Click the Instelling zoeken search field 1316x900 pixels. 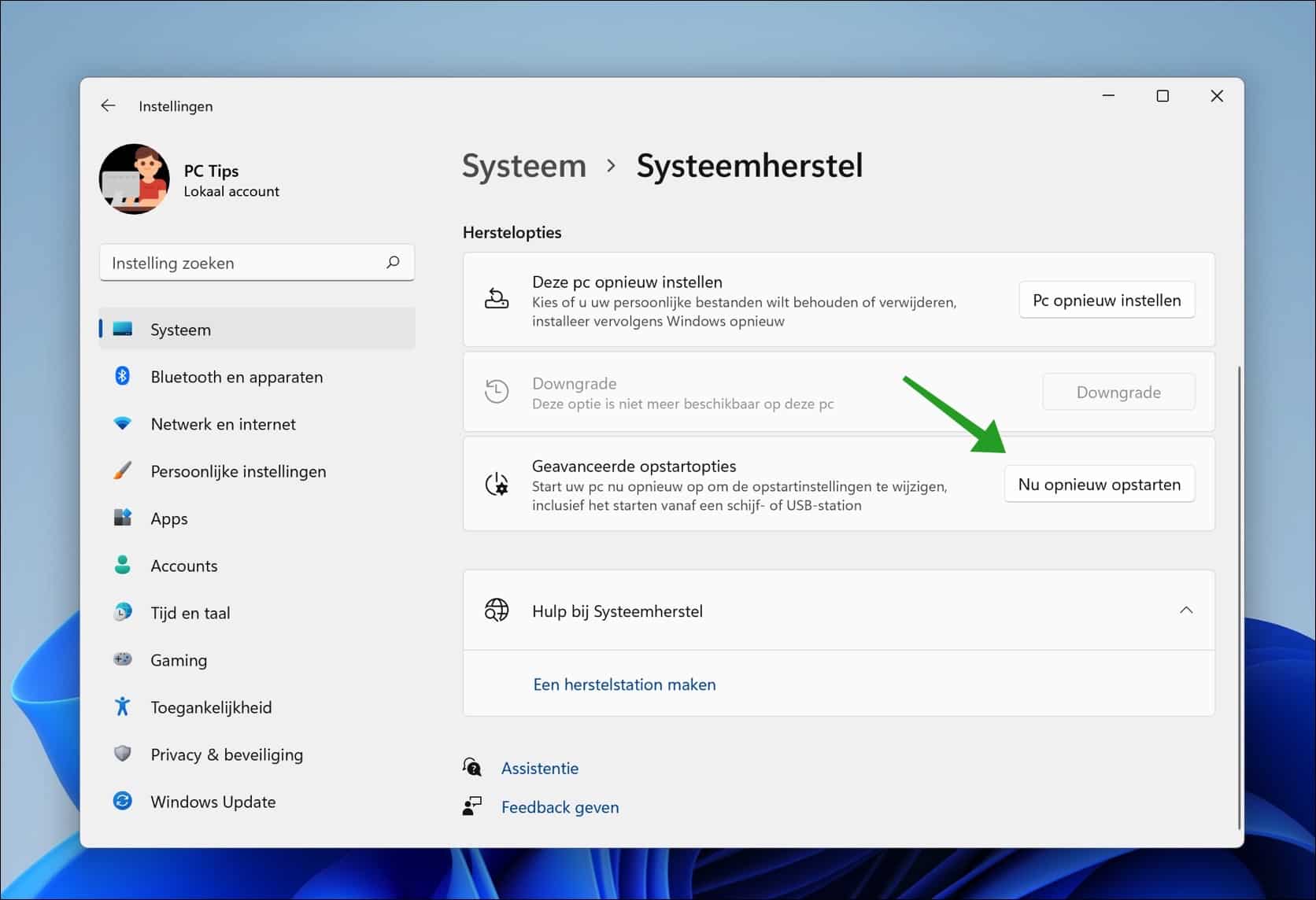click(257, 263)
